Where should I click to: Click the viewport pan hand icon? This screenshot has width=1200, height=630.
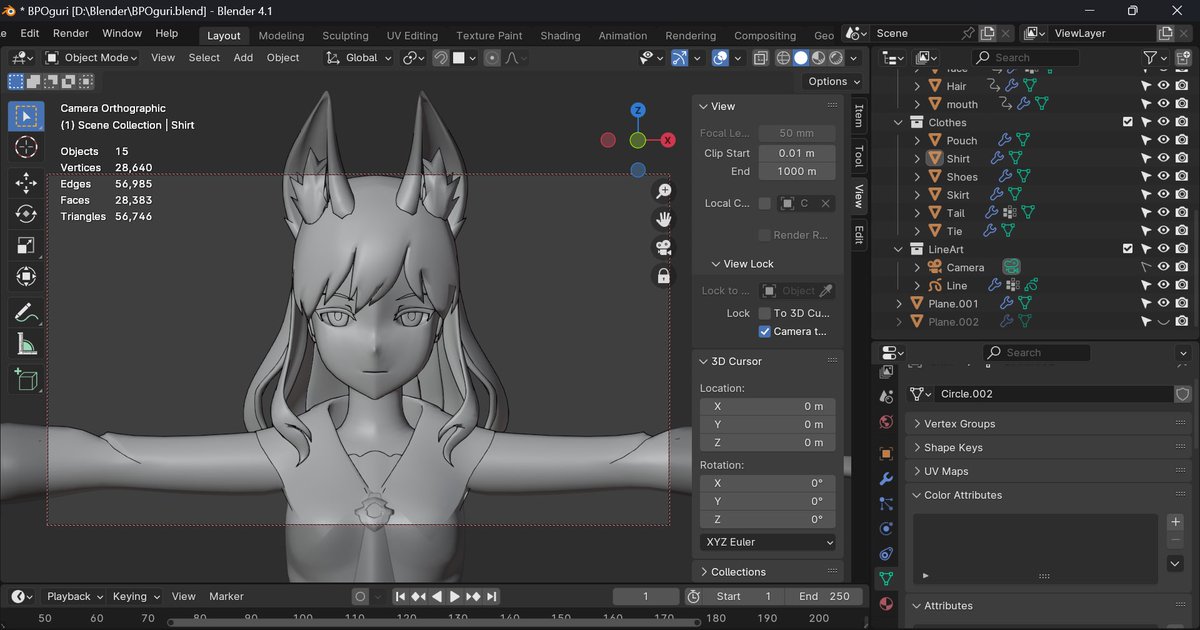click(664, 219)
